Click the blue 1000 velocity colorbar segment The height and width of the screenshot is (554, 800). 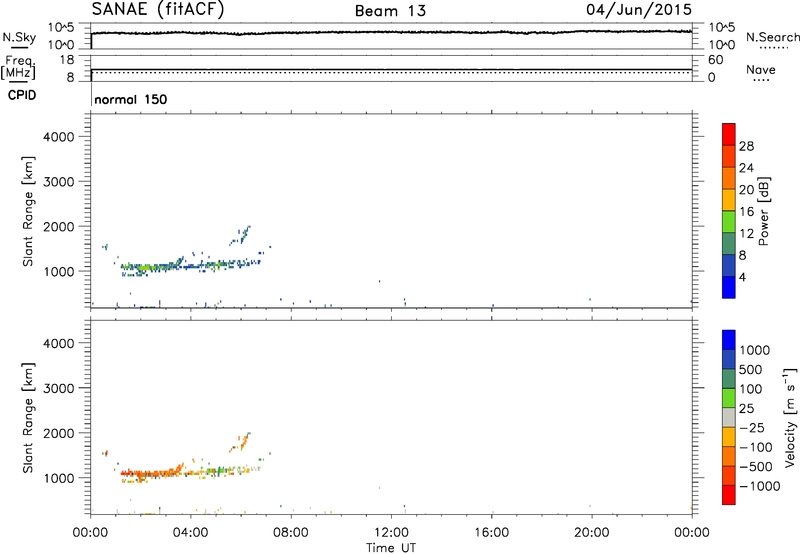(x=729, y=340)
